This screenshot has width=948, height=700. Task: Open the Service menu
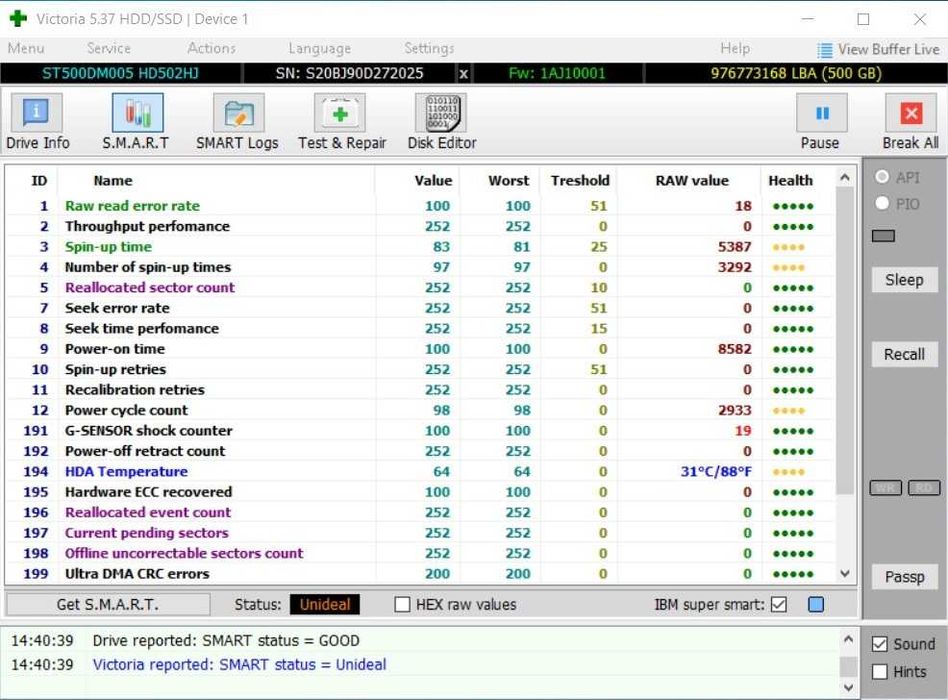[x=109, y=48]
